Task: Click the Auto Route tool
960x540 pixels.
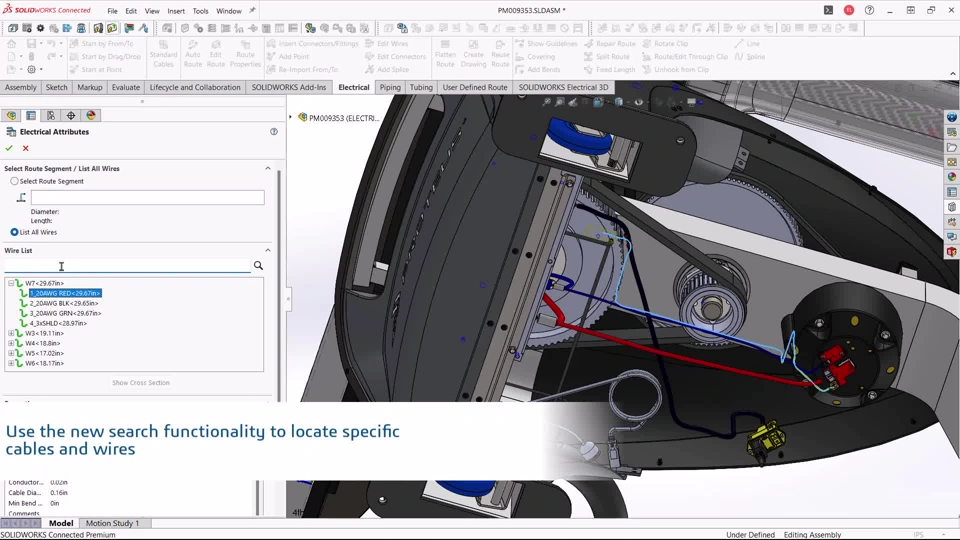Action: tap(193, 54)
